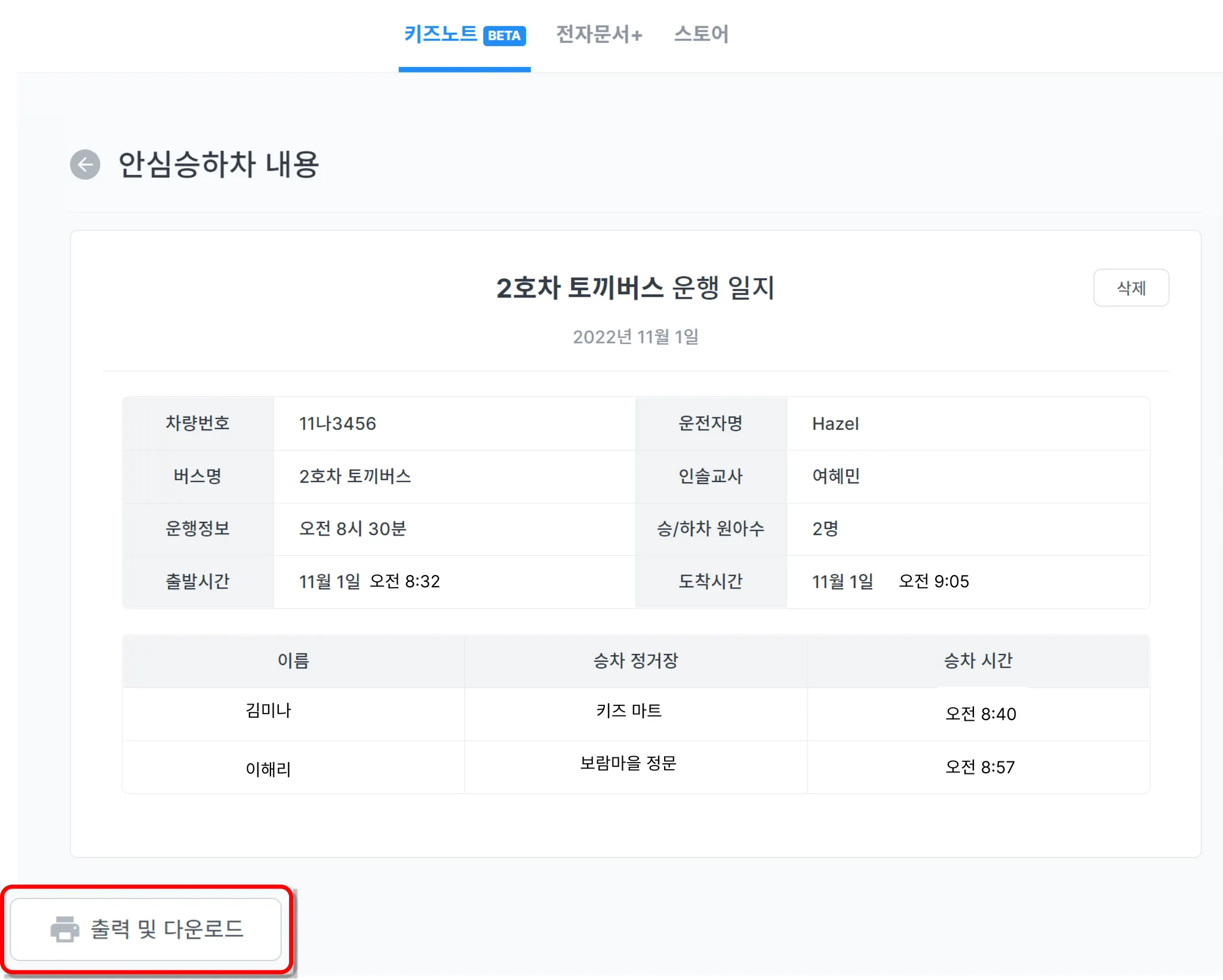
Task: Click the printer icon
Action: pos(64,929)
